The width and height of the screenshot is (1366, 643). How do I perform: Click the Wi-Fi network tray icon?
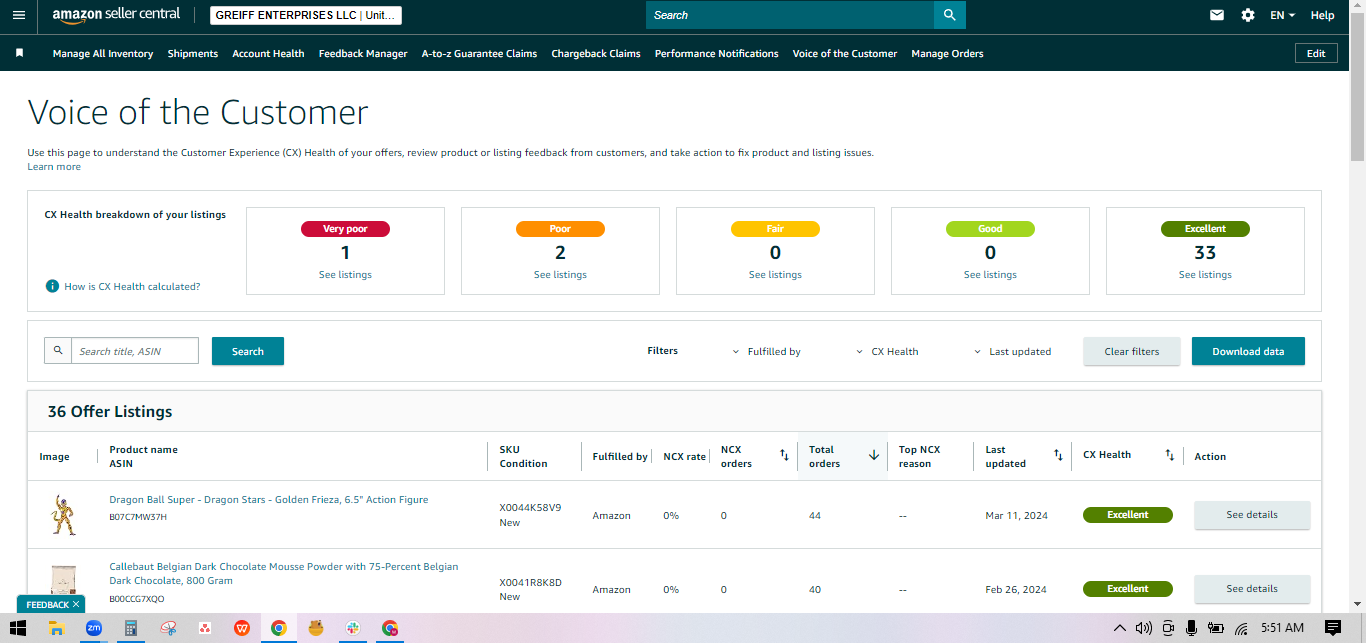point(1241,628)
